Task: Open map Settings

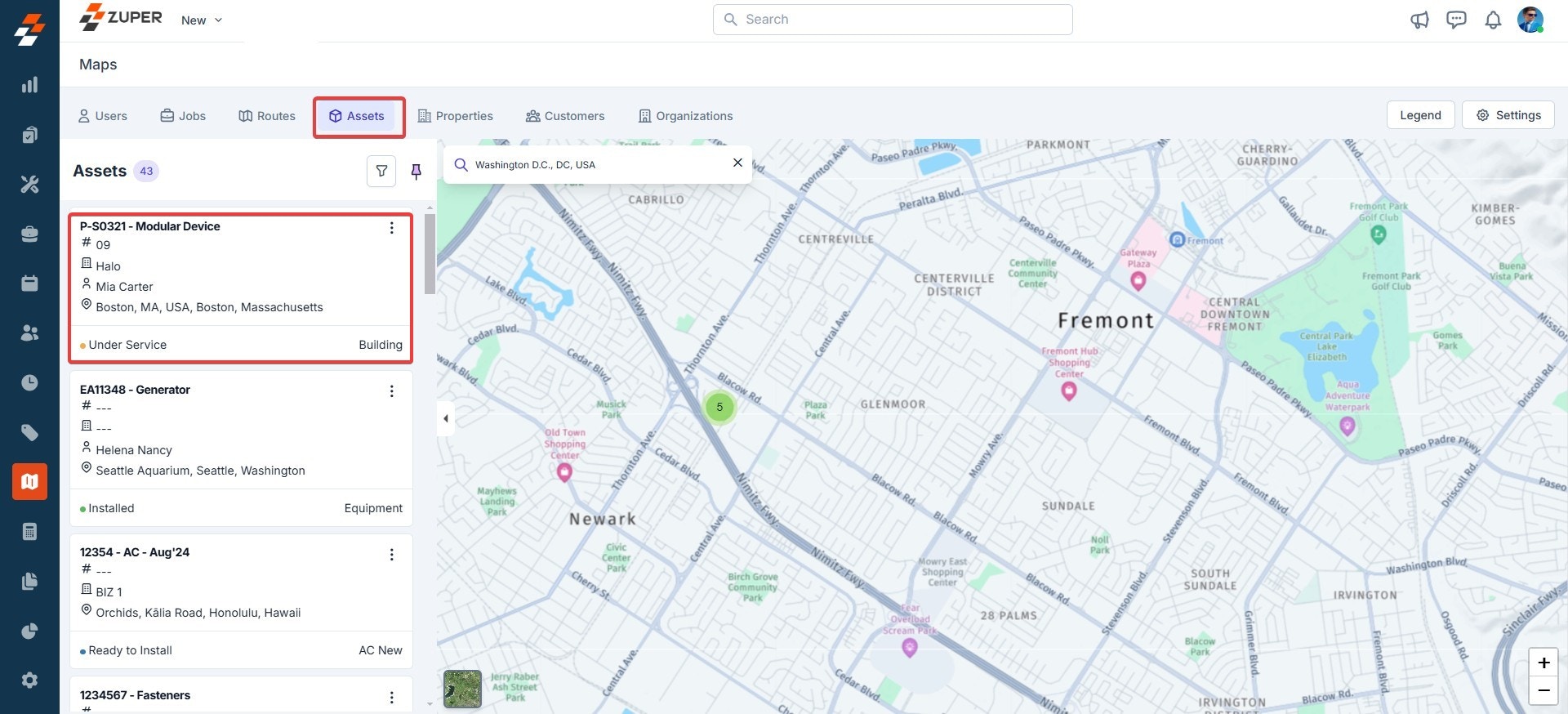Action: click(1508, 115)
